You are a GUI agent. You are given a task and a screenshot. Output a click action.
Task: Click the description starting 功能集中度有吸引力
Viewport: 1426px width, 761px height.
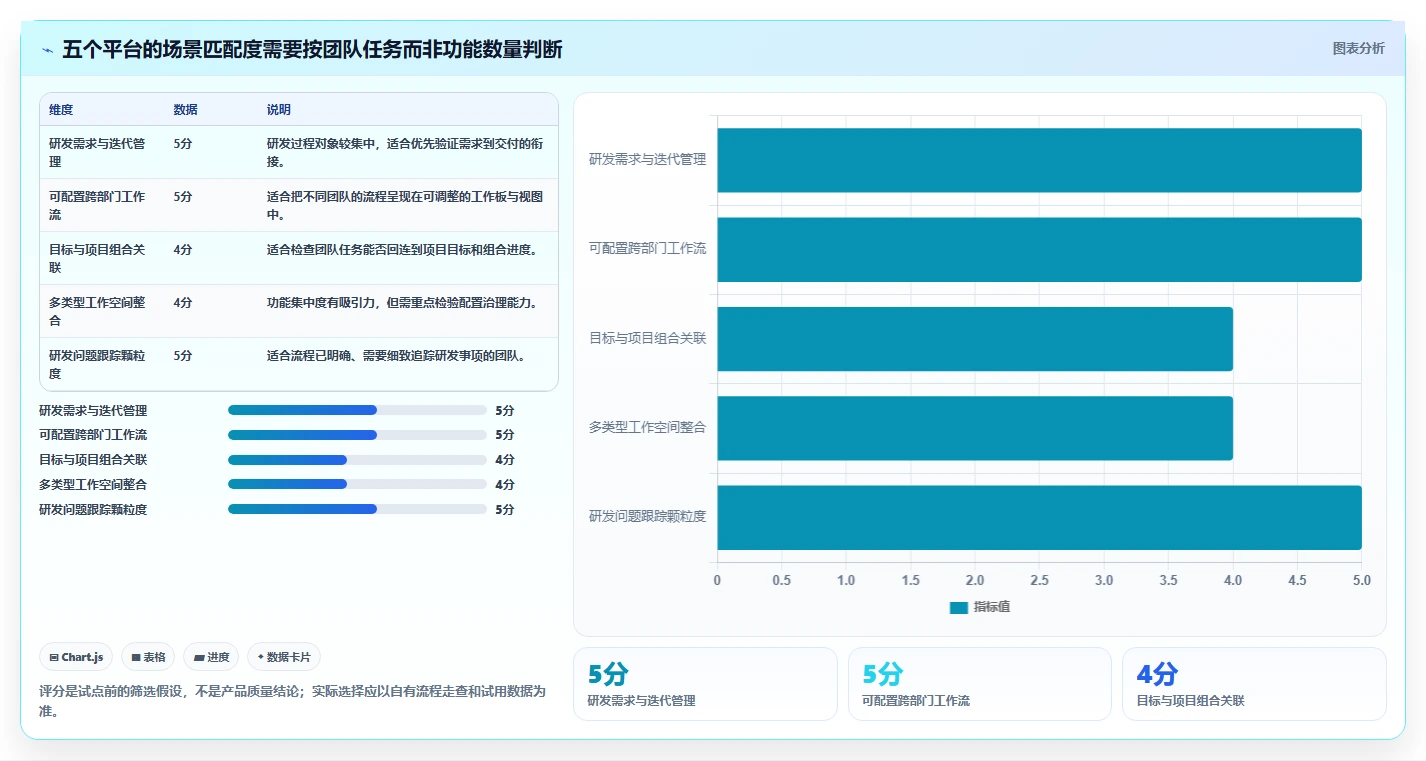[402, 303]
